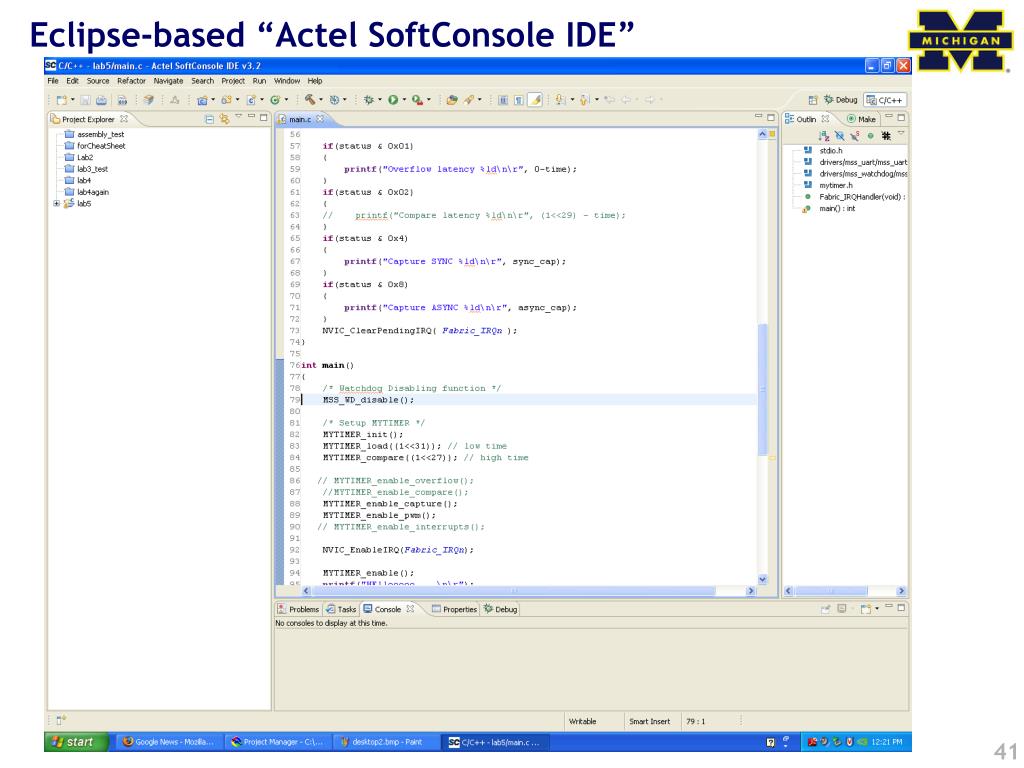The width and height of the screenshot is (1024, 768).
Task: Click the Collapse All icon in Project Explorer
Action: coord(209,119)
